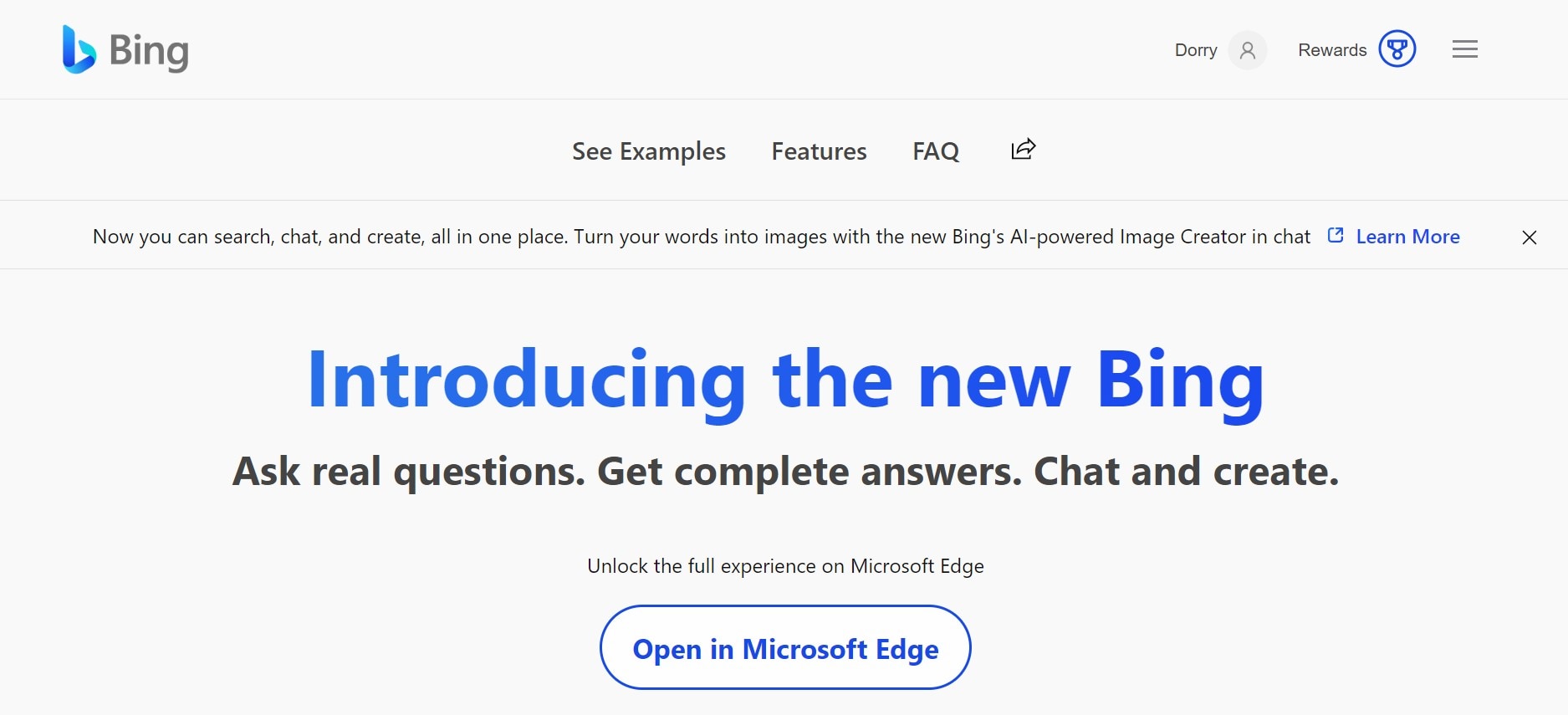
Task: Click the external link icon beside Learn More
Action: coord(1336,236)
